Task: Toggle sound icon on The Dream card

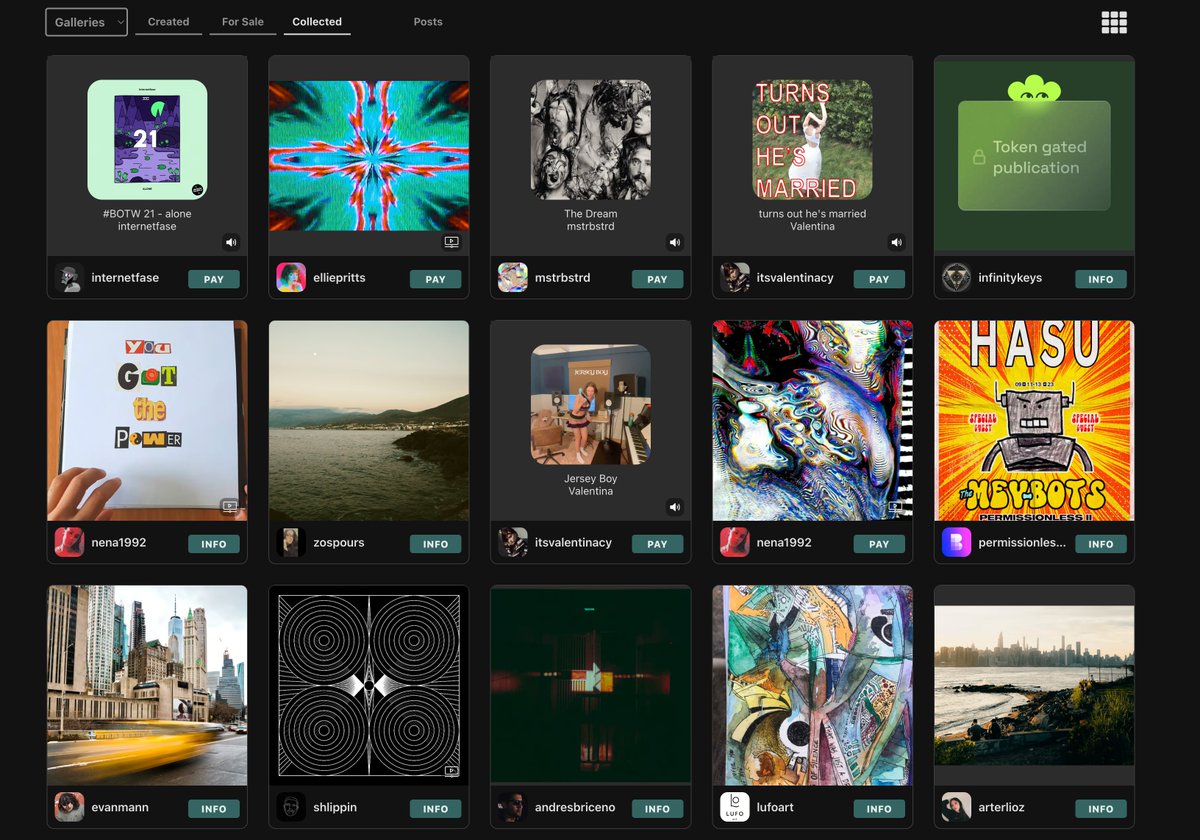Action: tap(675, 242)
